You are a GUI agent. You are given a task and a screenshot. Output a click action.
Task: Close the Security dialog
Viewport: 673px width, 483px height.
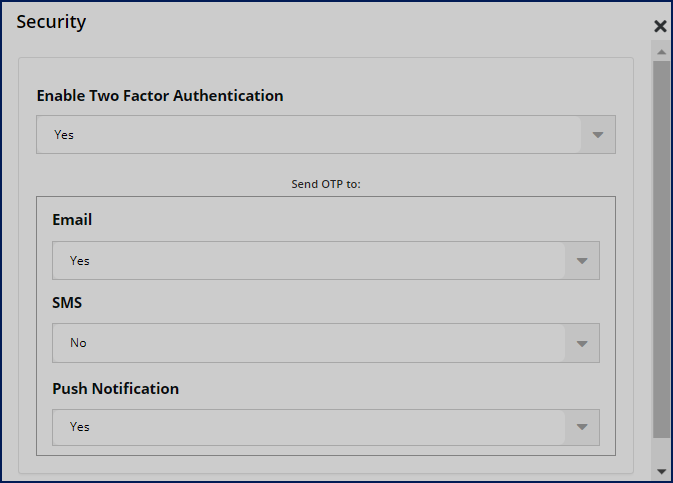pyautogui.click(x=660, y=27)
